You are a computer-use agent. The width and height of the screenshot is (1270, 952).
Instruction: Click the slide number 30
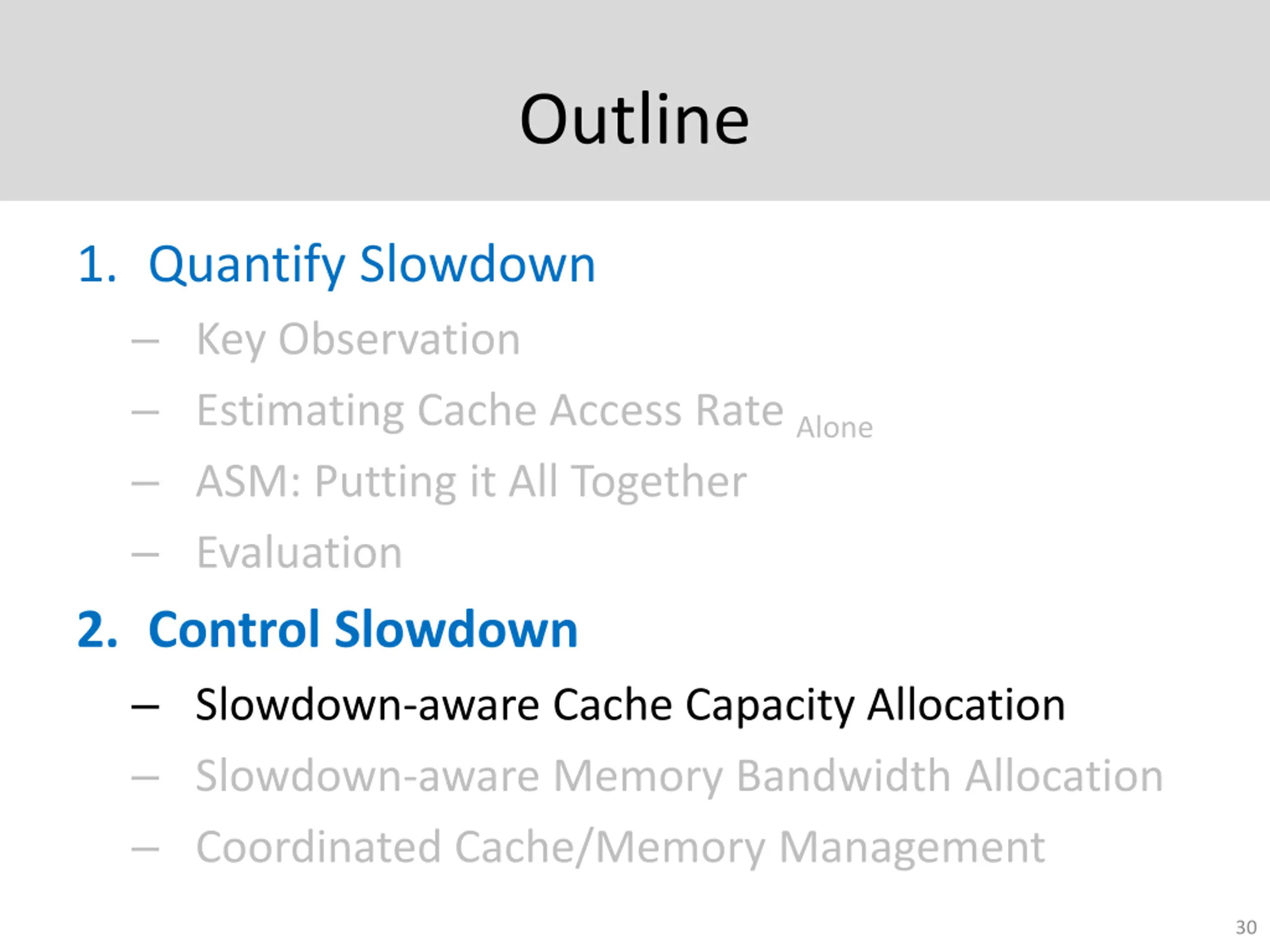[x=1246, y=927]
